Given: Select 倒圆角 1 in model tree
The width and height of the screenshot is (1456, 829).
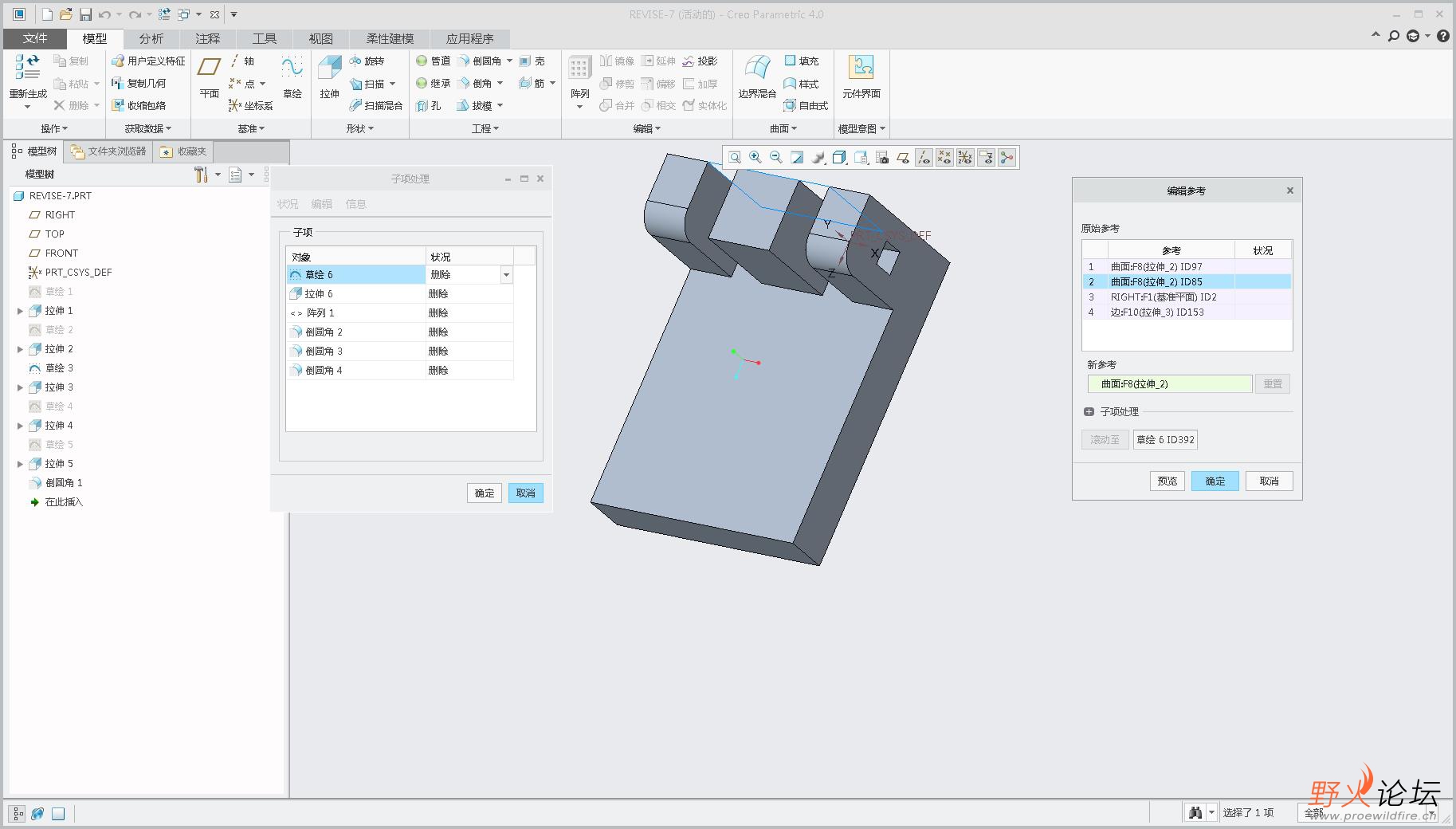Looking at the screenshot, I should [56, 483].
